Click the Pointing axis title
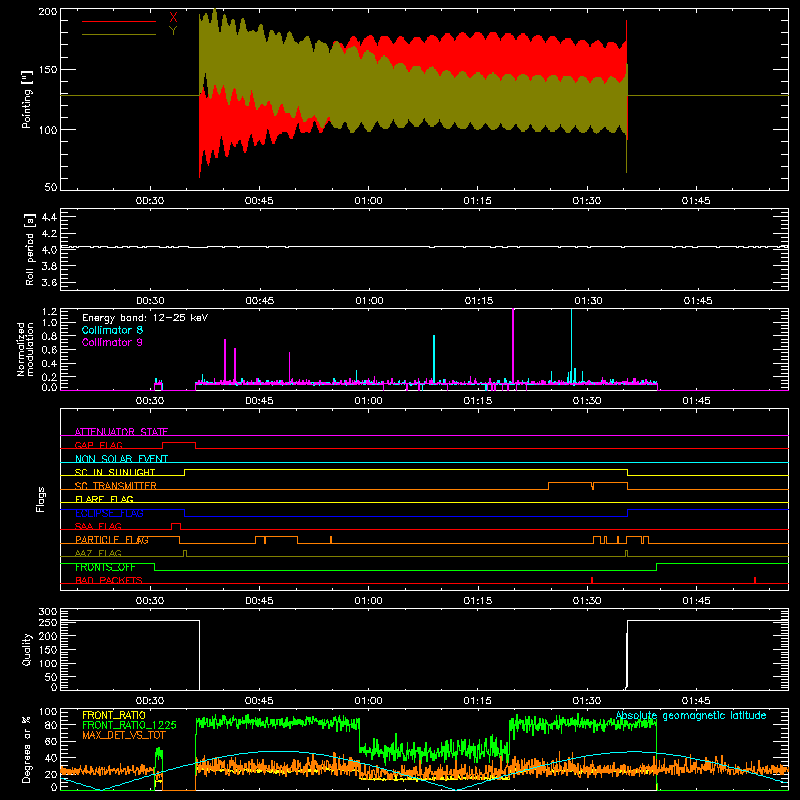Image resolution: width=800 pixels, height=800 pixels. 27,99
